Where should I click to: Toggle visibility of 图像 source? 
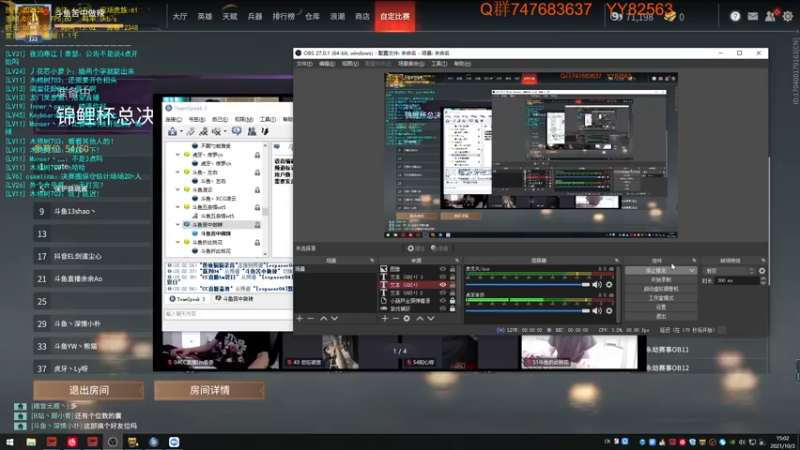coord(443,269)
